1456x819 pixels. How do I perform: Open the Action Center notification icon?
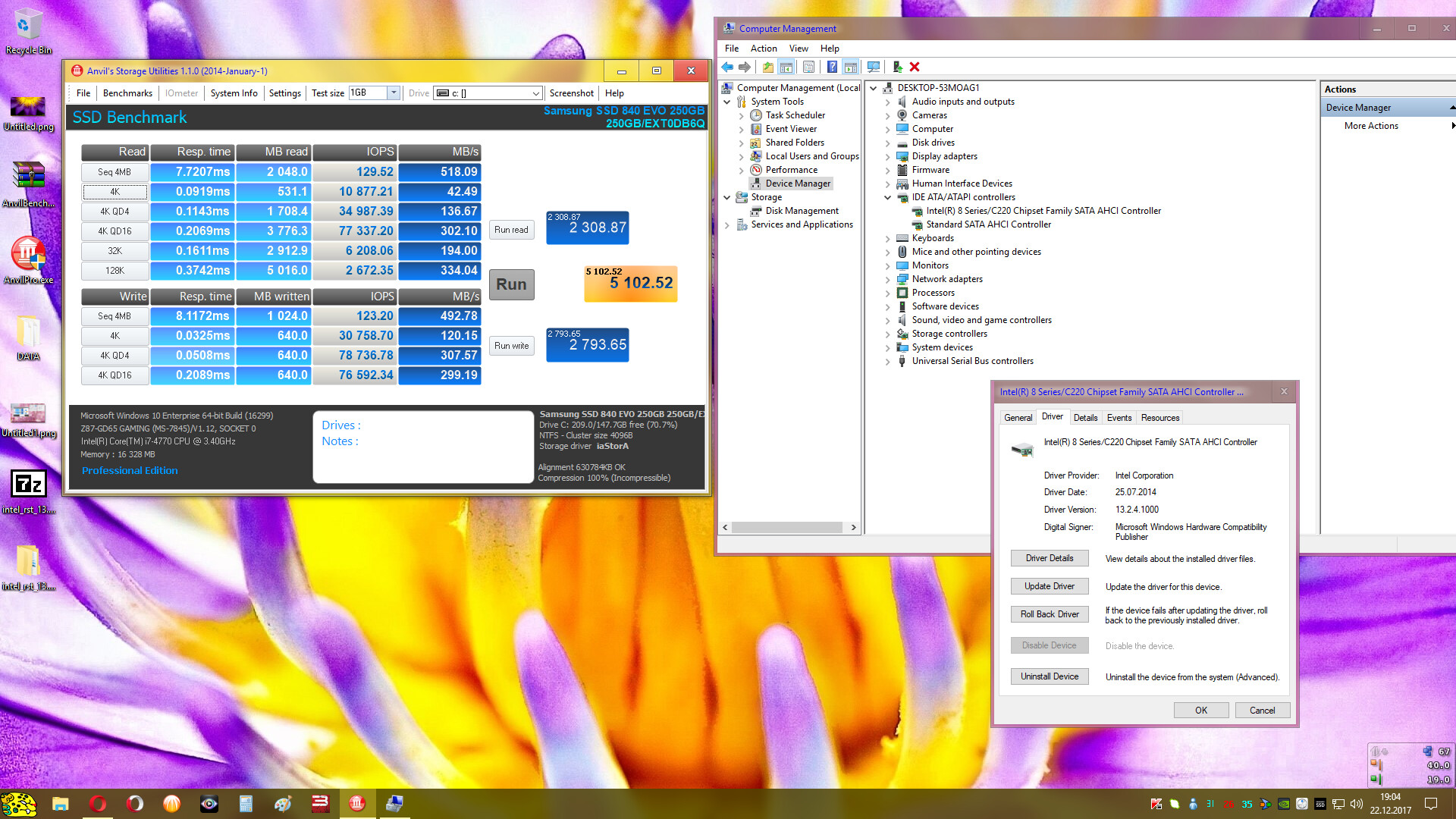1431,804
